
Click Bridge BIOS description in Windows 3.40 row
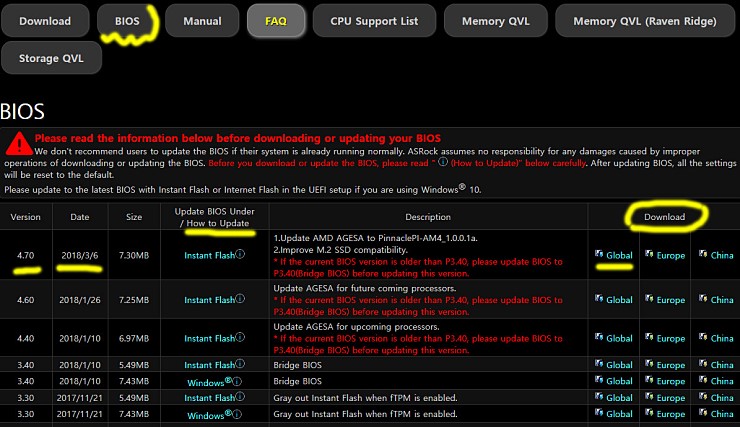(x=297, y=381)
